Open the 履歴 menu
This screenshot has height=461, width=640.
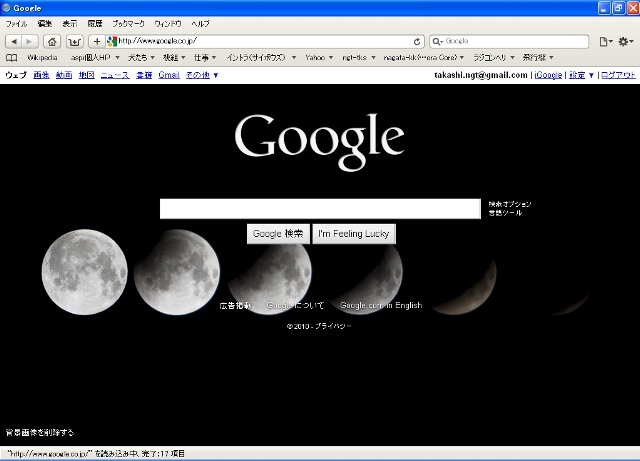coord(95,24)
